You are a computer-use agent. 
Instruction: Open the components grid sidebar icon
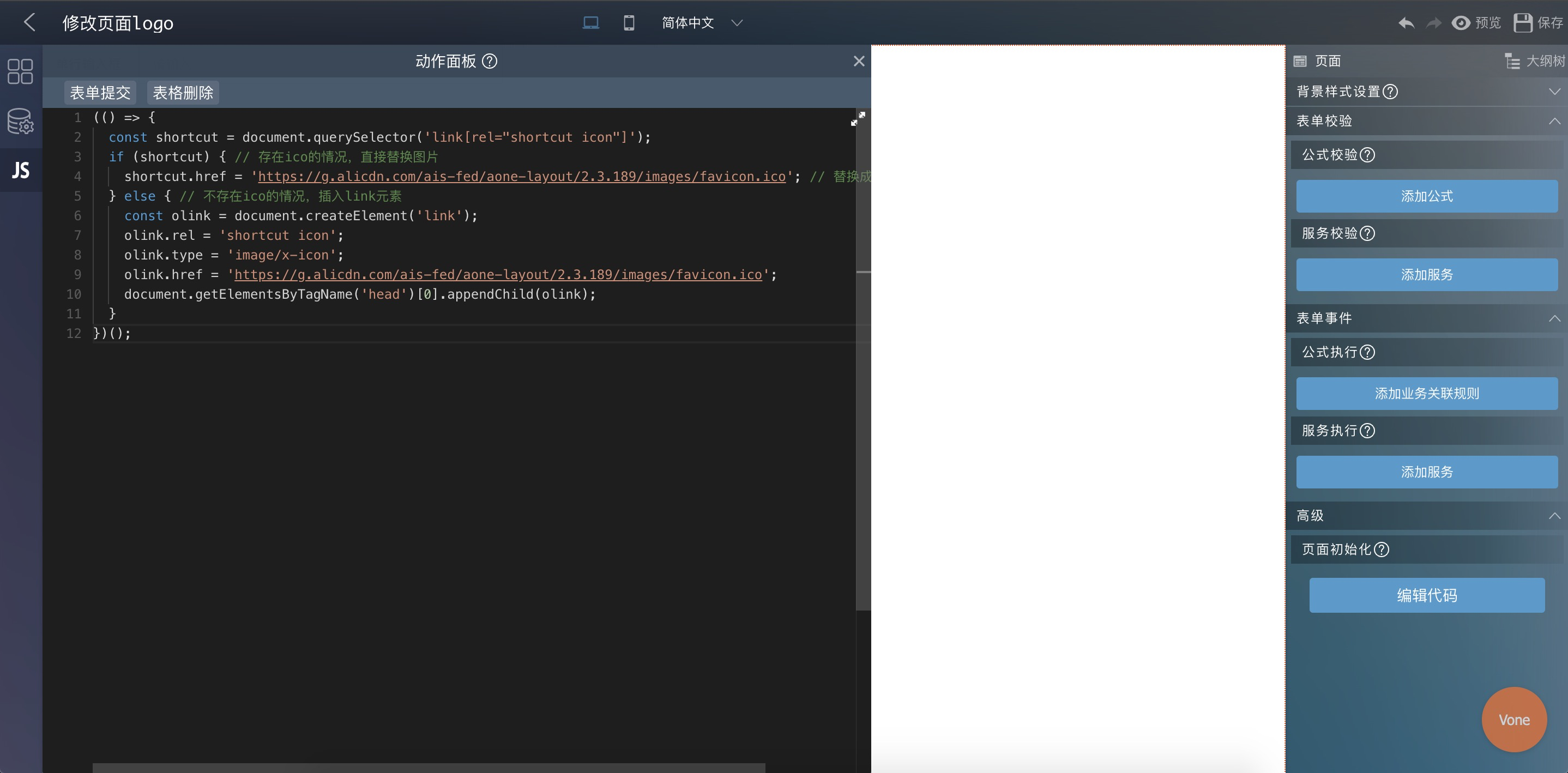pyautogui.click(x=20, y=71)
